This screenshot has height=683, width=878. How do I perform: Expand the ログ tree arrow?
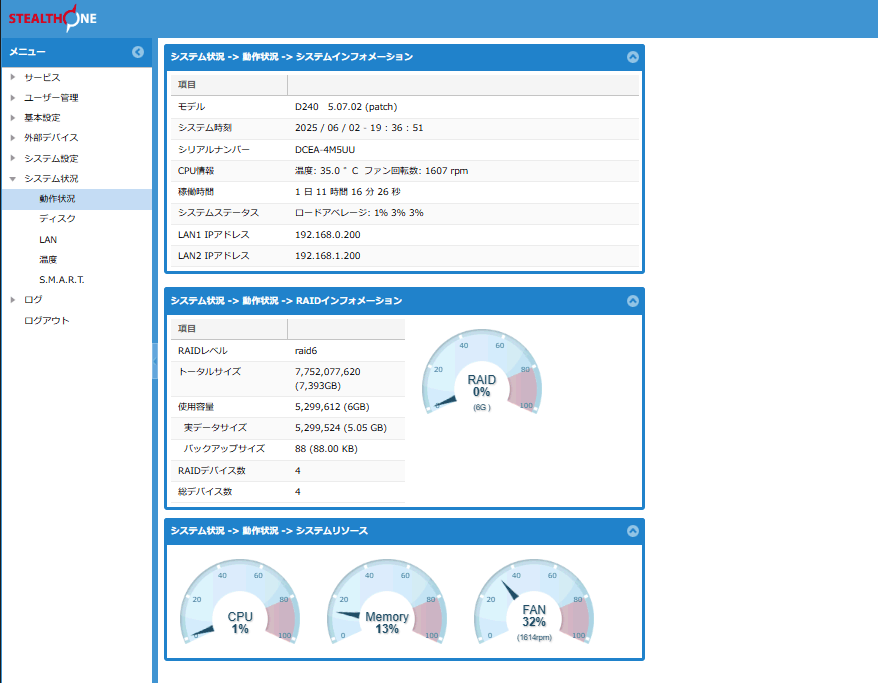click(x=13, y=300)
